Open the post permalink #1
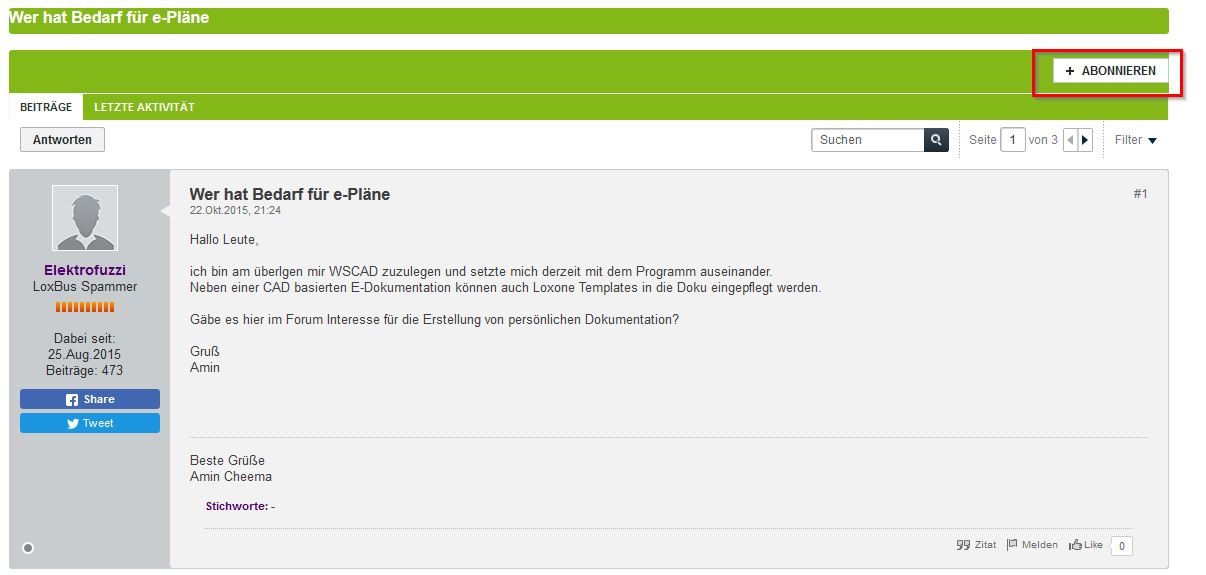Screen dimensions: 1206x575 pos(1140,194)
